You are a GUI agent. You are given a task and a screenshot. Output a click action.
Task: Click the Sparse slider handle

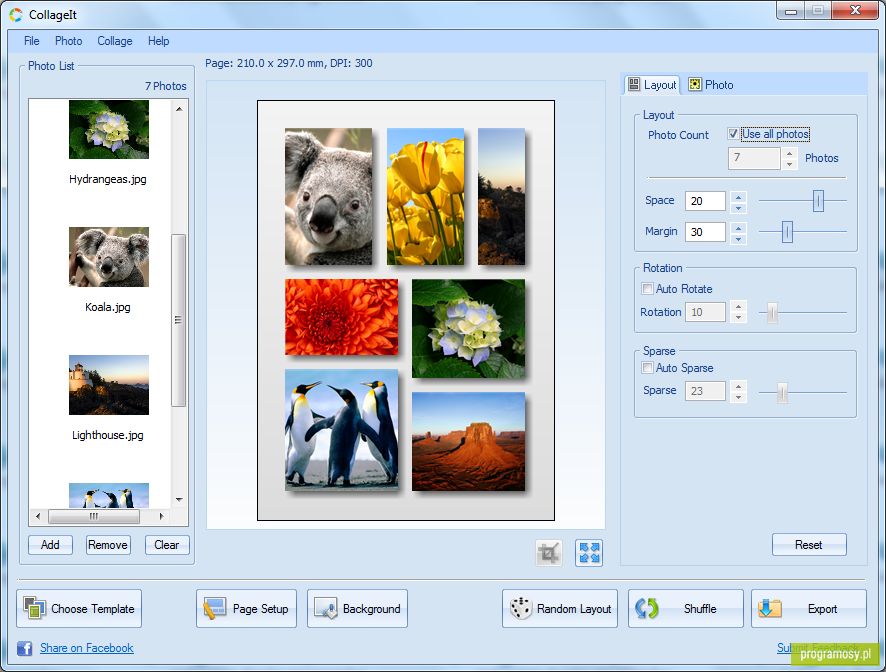coord(782,392)
